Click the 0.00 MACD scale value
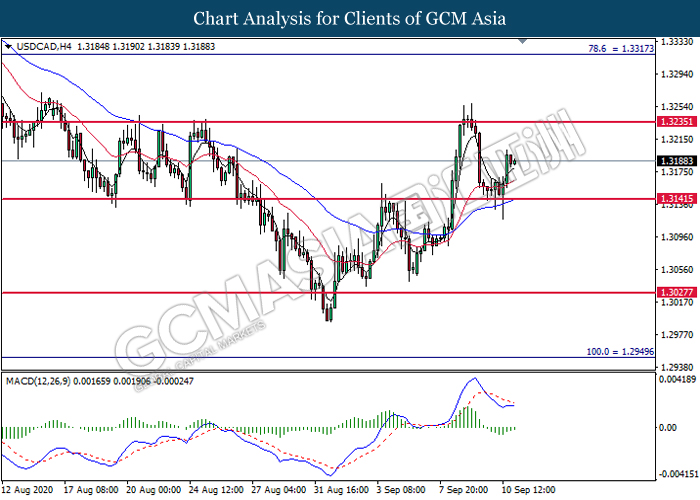The image size is (700, 500). pos(668,428)
